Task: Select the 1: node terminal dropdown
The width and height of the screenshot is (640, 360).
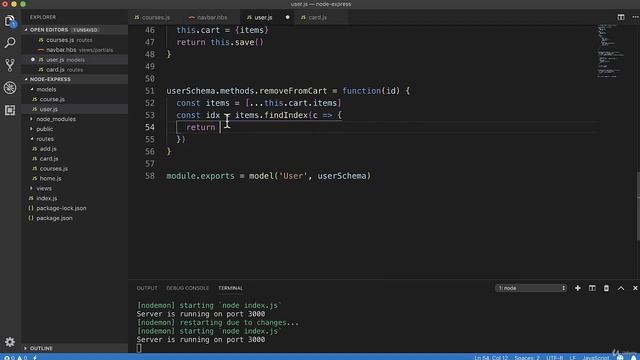Action: pos(531,288)
